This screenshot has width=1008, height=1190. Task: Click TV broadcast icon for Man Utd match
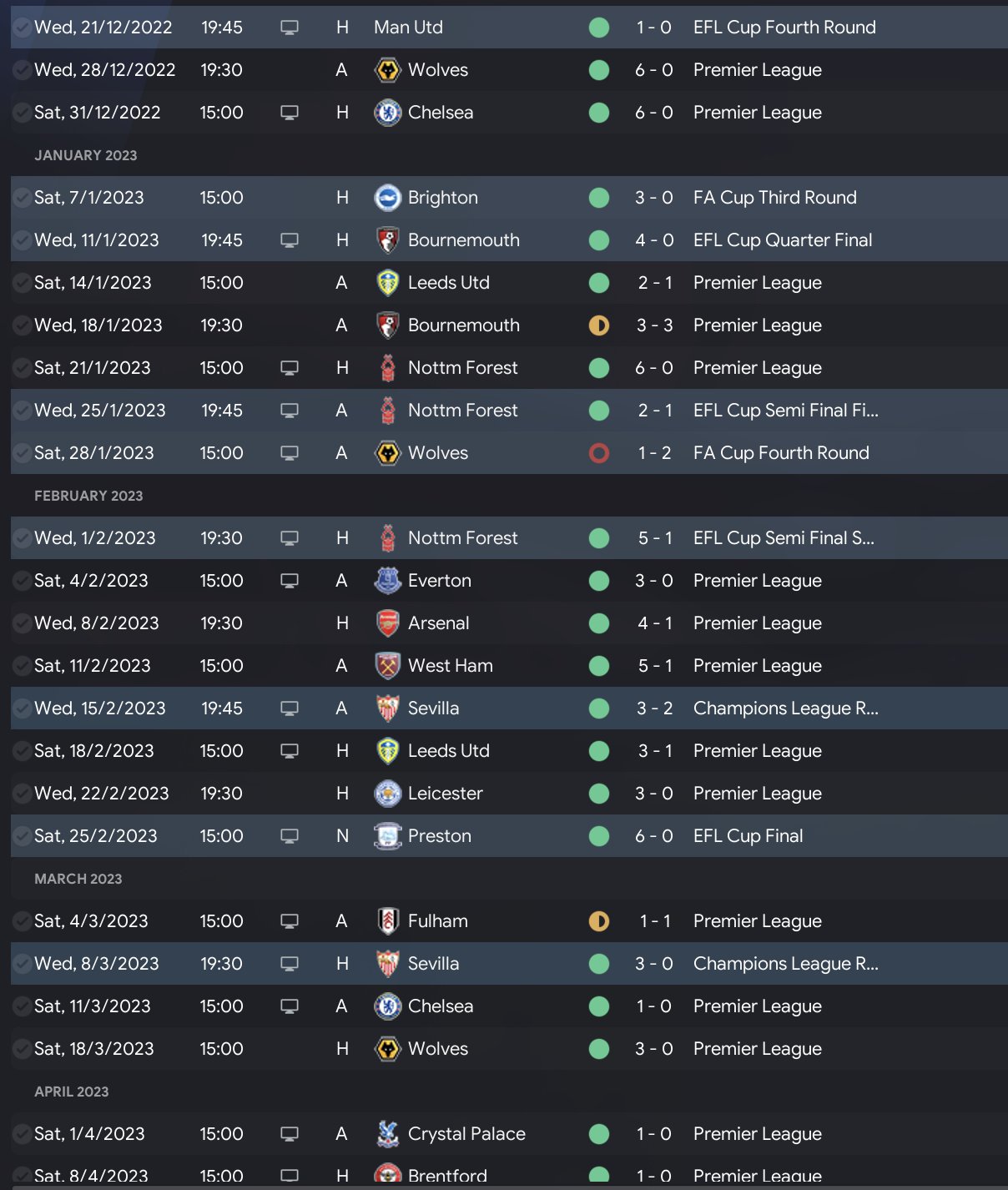[290, 28]
